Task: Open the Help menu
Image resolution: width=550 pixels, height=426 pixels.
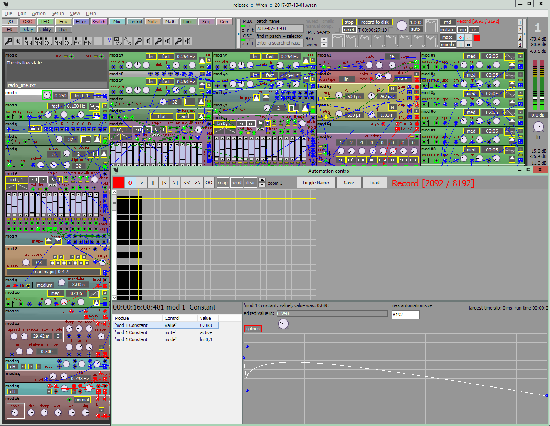Action: pyautogui.click(x=90, y=13)
